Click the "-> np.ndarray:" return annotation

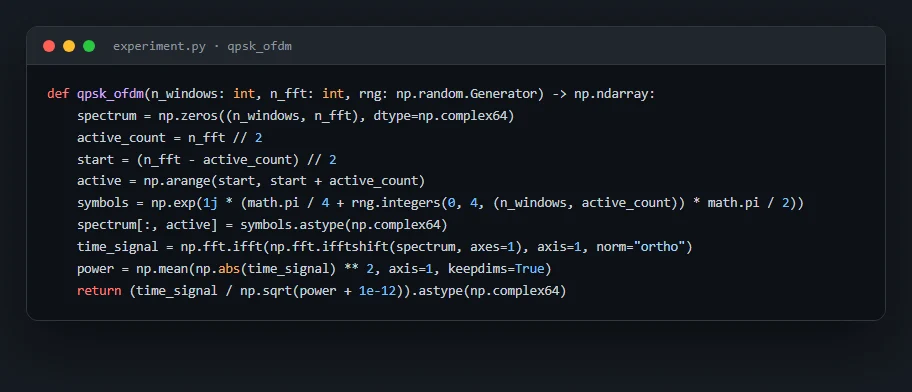point(604,94)
